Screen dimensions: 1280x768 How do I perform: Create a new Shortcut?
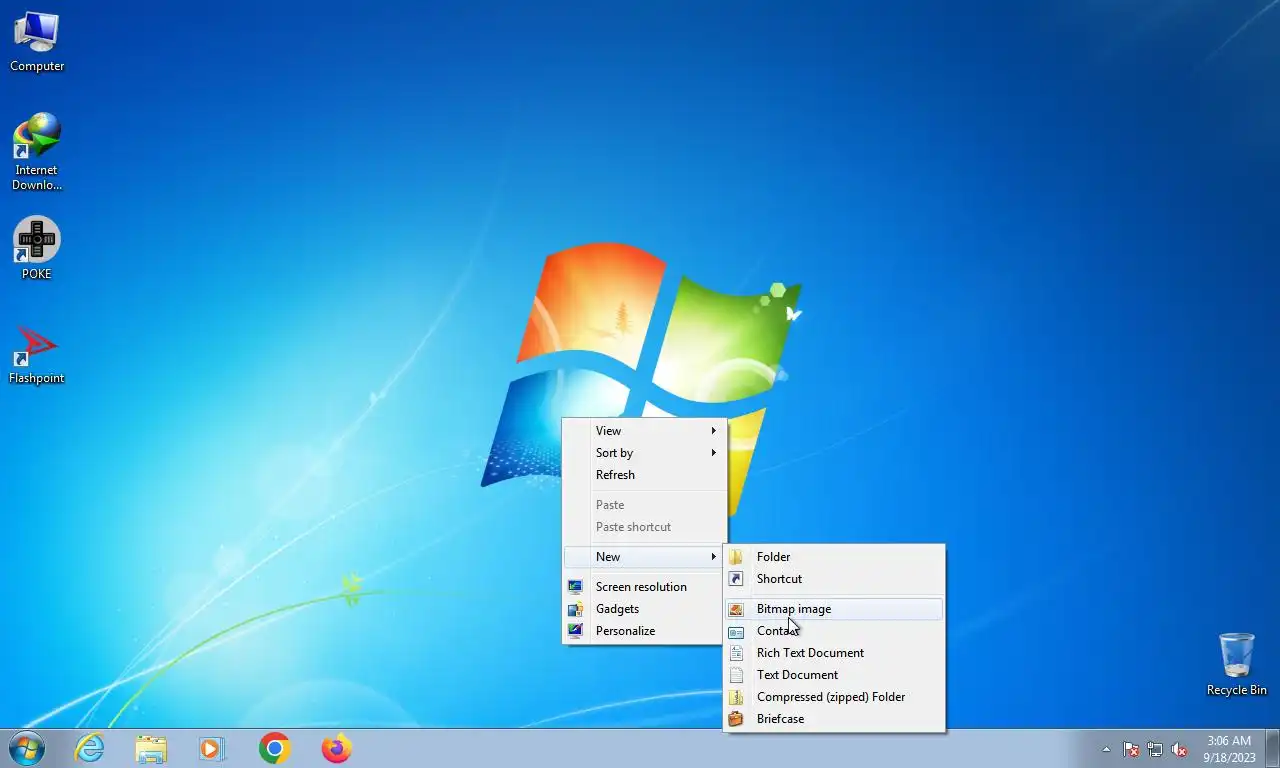pos(834,579)
